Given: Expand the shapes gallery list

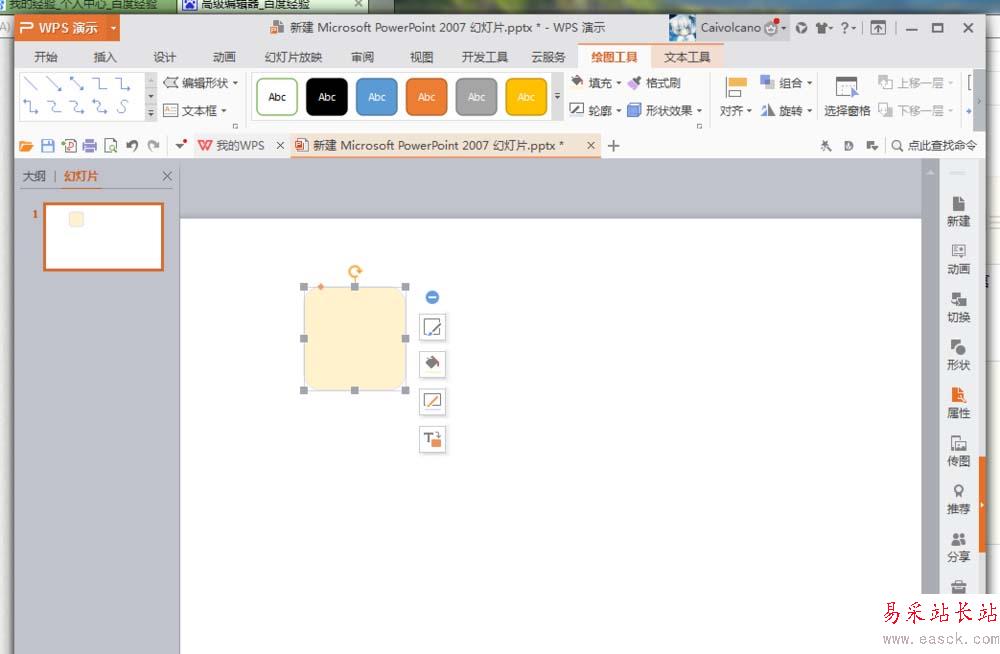Looking at the screenshot, I should pyautogui.click(x=151, y=113).
